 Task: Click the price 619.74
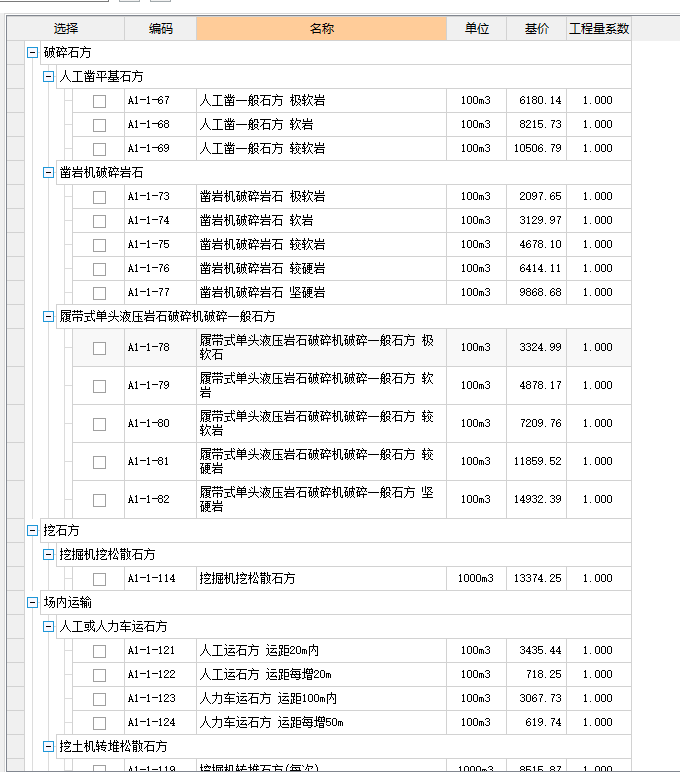tap(543, 722)
